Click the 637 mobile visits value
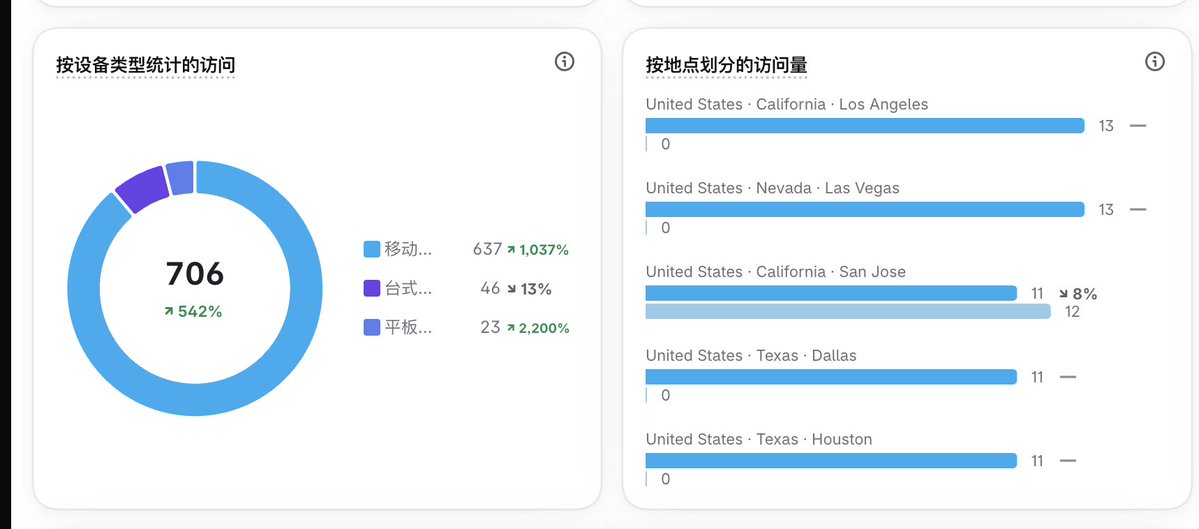The height and width of the screenshot is (529, 1199). [x=487, y=249]
